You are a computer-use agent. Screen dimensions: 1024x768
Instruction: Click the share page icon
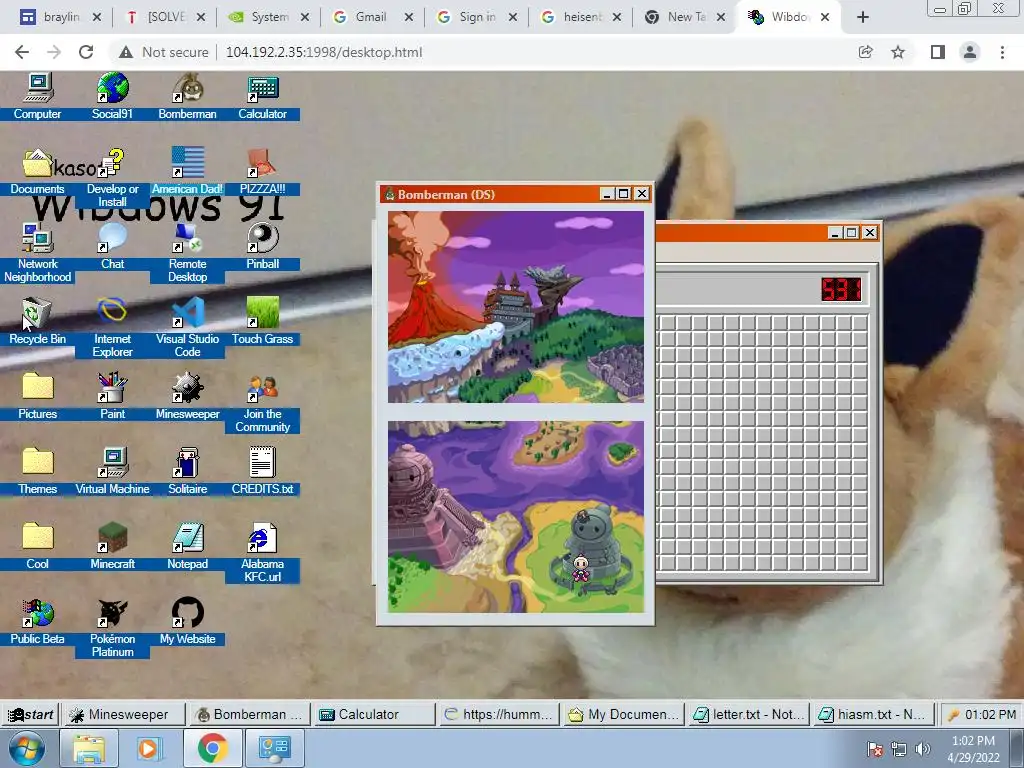(865, 52)
